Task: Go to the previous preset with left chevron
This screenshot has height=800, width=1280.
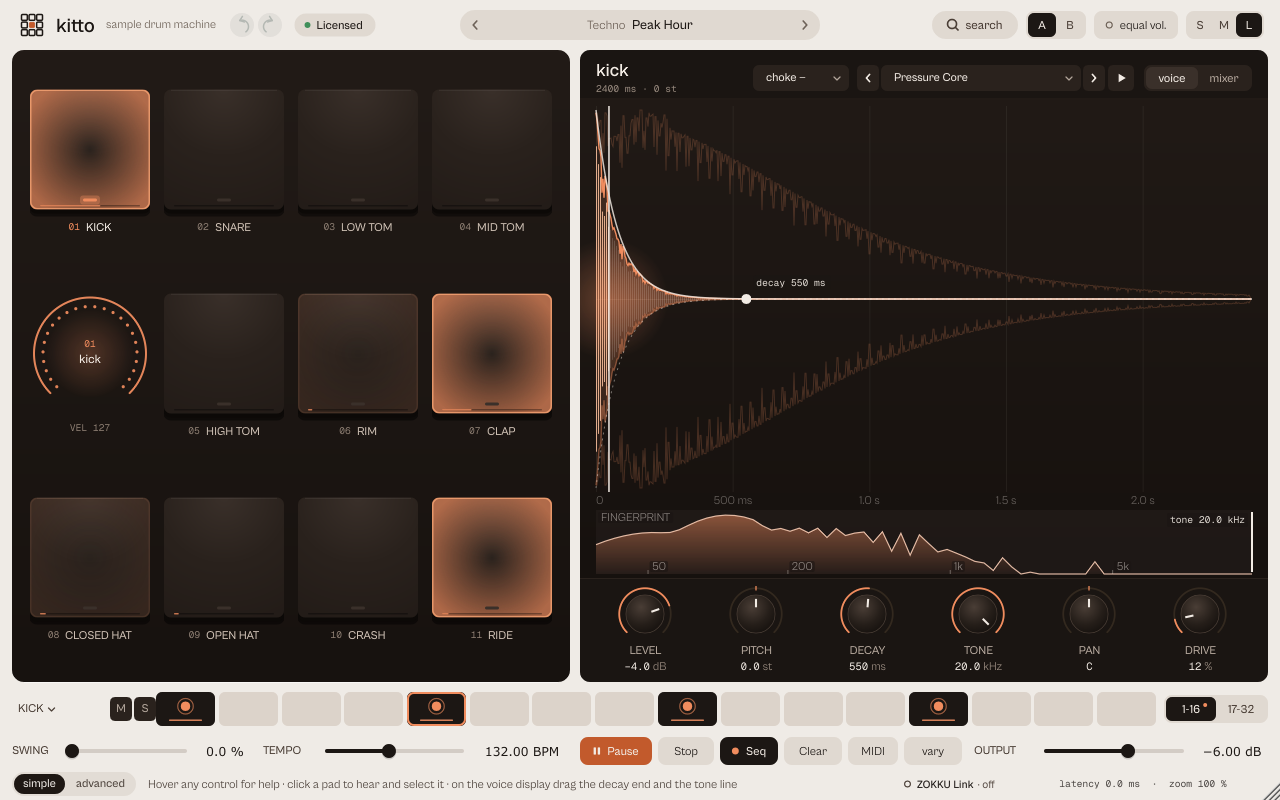Action: 475,25
